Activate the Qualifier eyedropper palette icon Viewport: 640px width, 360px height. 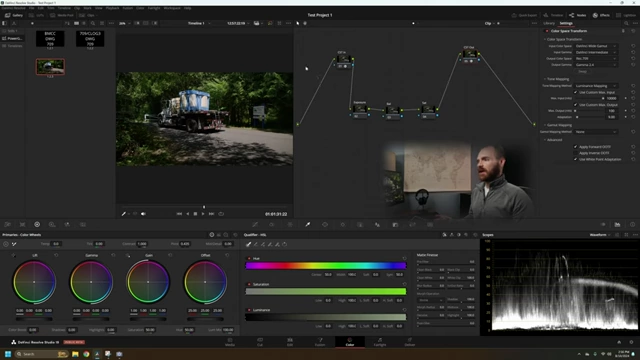coord(307,224)
